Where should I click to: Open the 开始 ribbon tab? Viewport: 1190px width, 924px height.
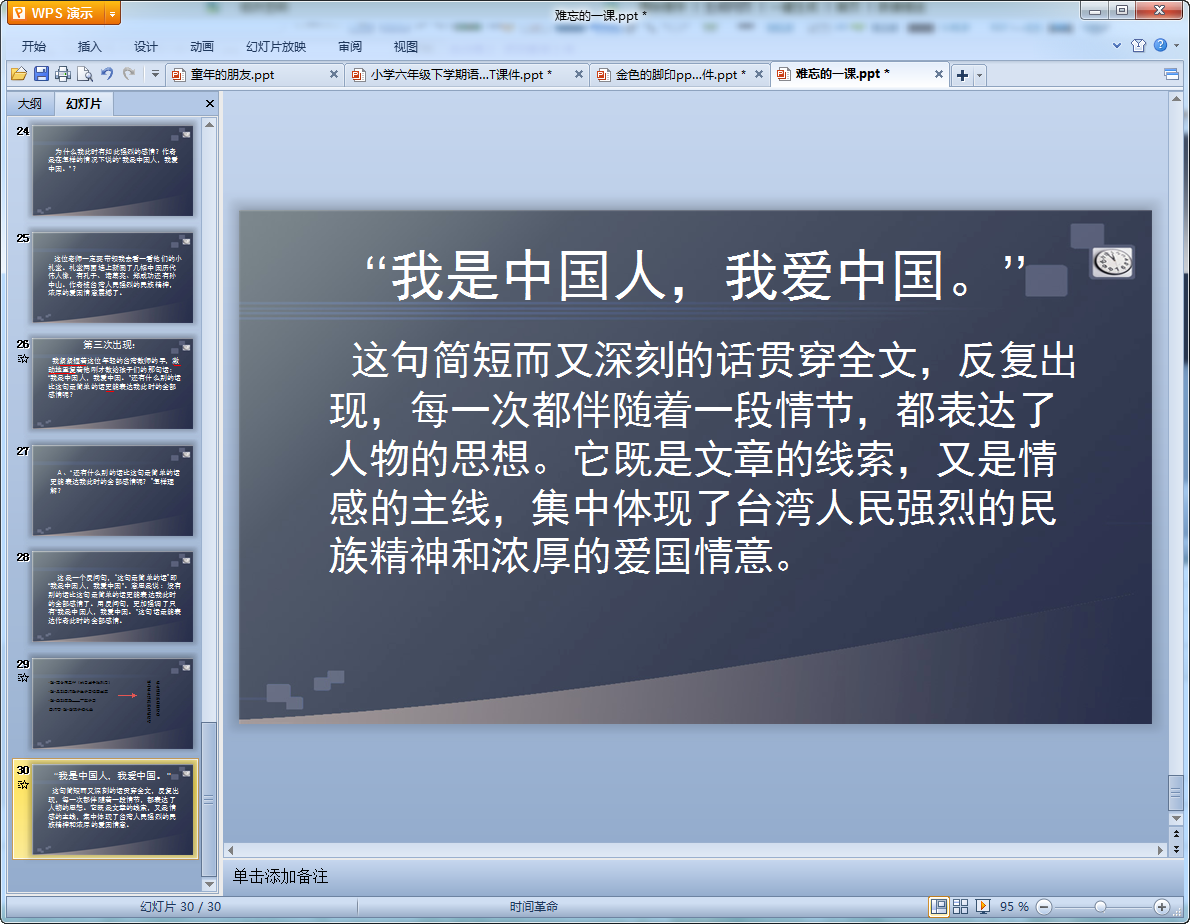[33, 46]
